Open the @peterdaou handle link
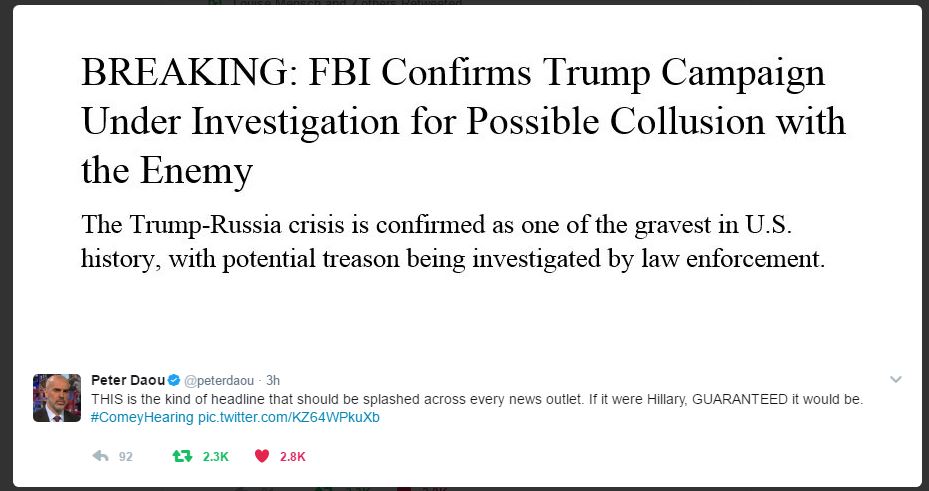This screenshot has width=929, height=491. [219, 380]
